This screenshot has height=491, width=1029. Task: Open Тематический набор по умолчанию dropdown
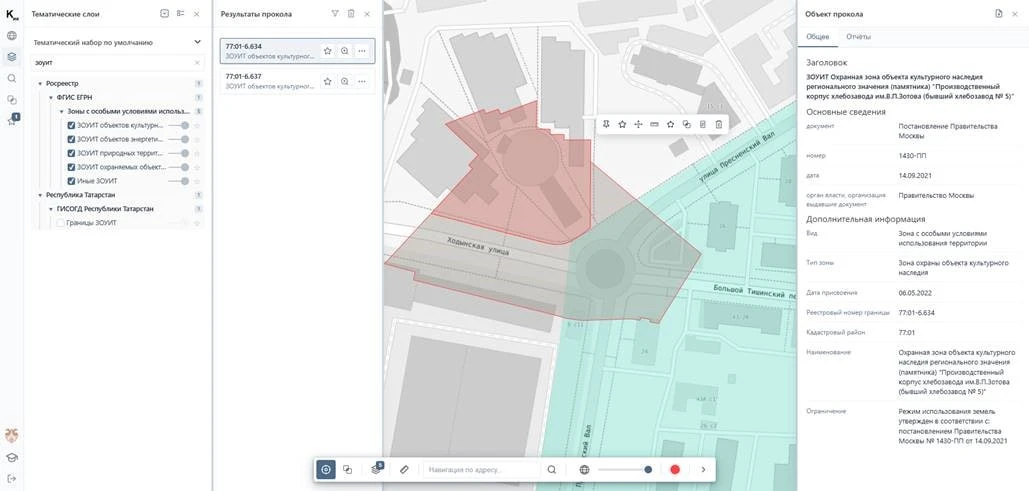(117, 42)
